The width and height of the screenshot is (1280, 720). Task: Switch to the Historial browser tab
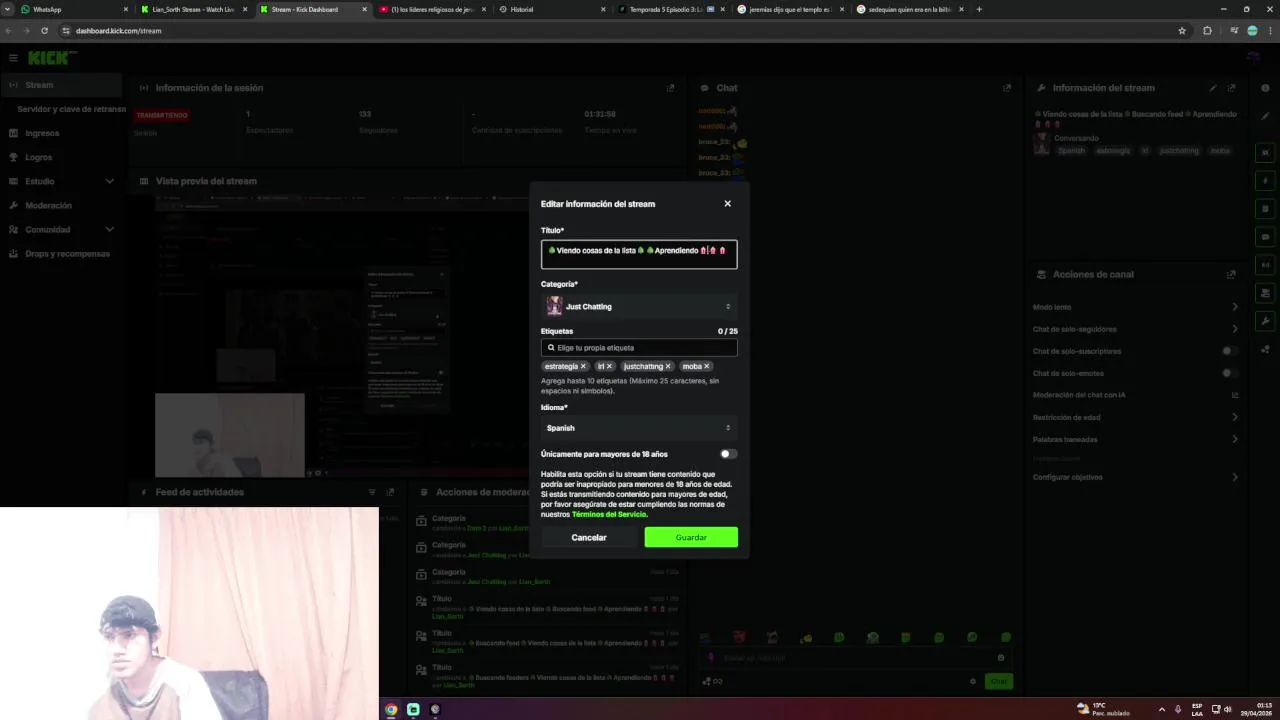point(552,9)
